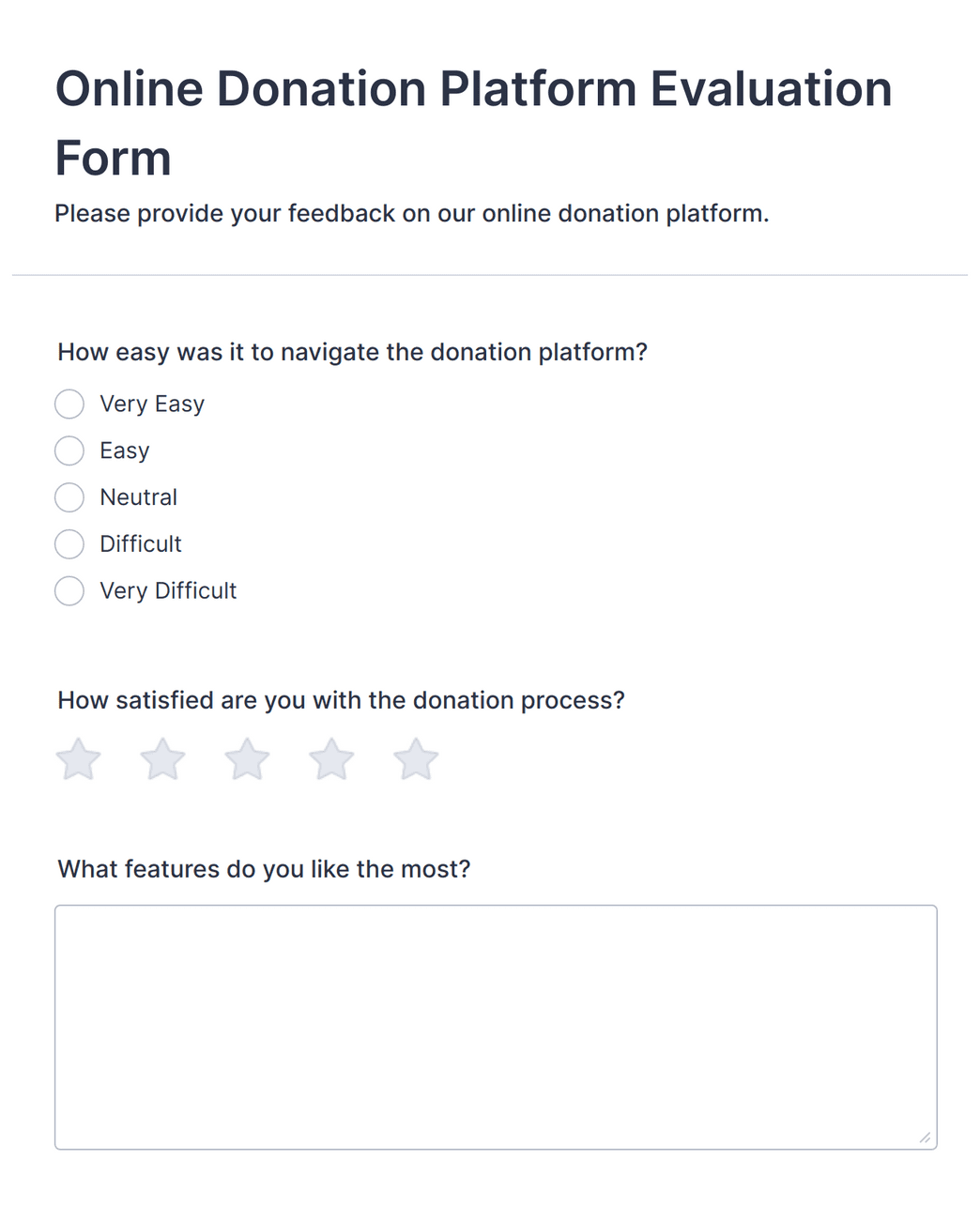980x1206 pixels.
Task: Select the 'Difficult' option
Action: point(69,544)
